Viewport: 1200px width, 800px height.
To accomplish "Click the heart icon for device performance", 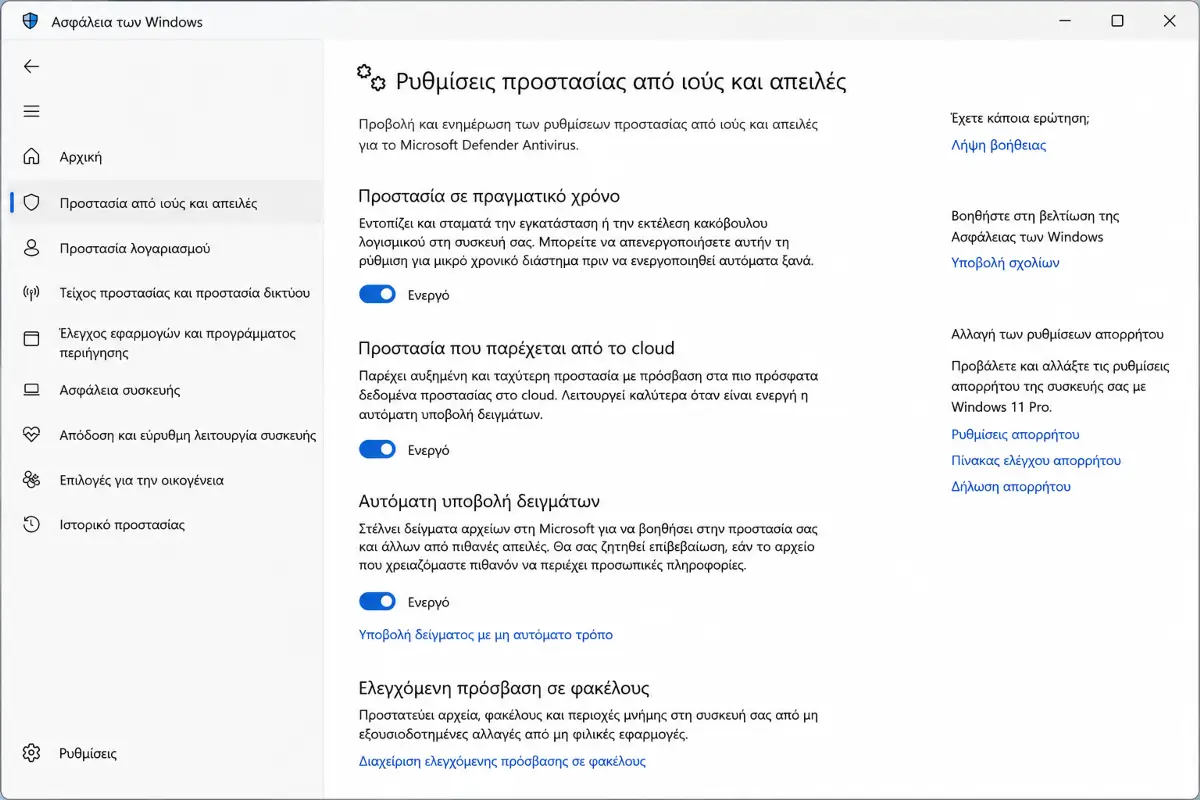I will tap(32, 435).
